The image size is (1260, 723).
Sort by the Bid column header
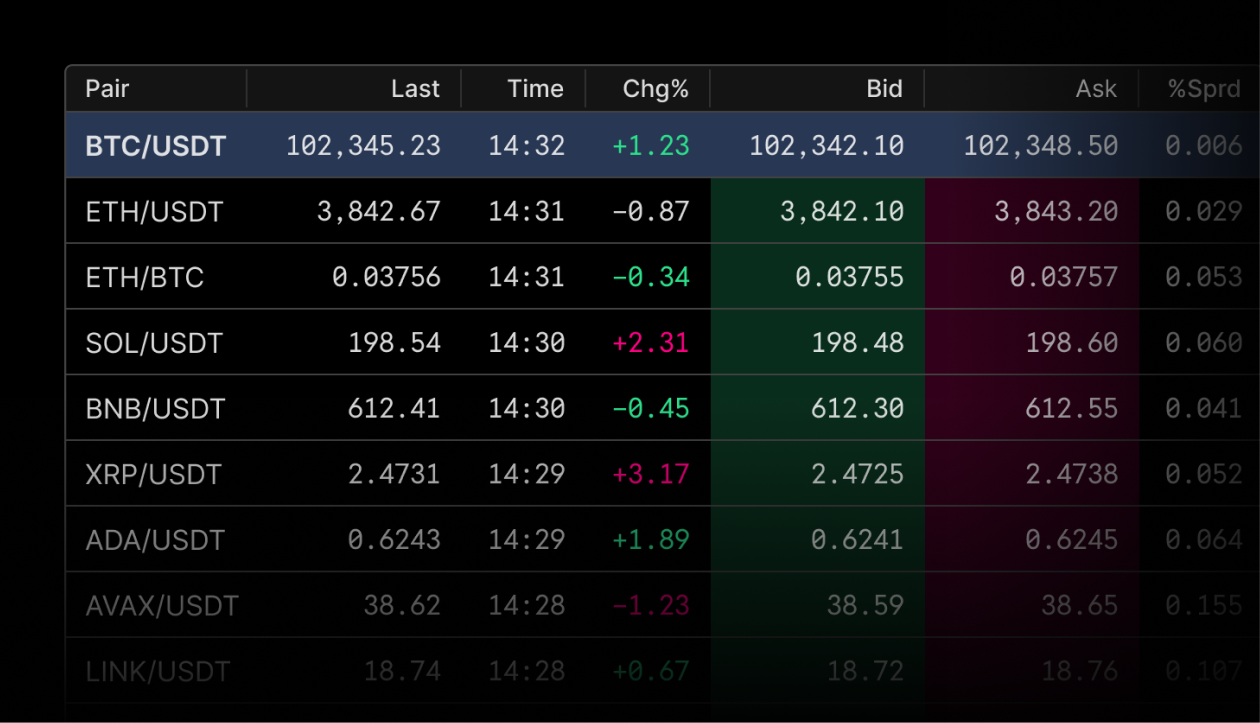tap(884, 89)
